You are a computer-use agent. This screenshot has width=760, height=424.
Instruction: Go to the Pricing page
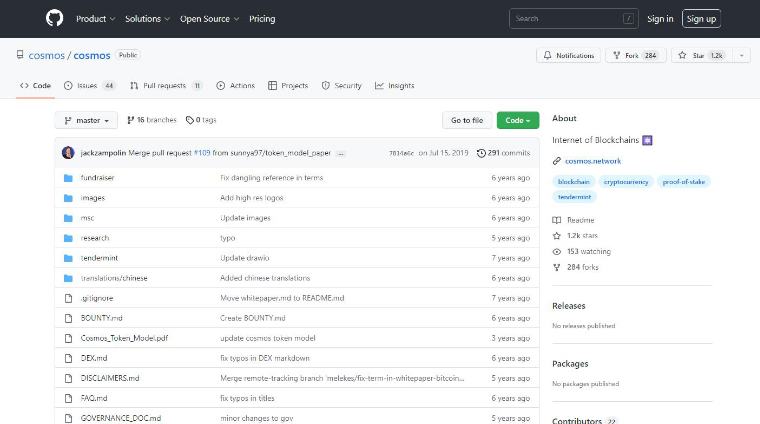262,19
